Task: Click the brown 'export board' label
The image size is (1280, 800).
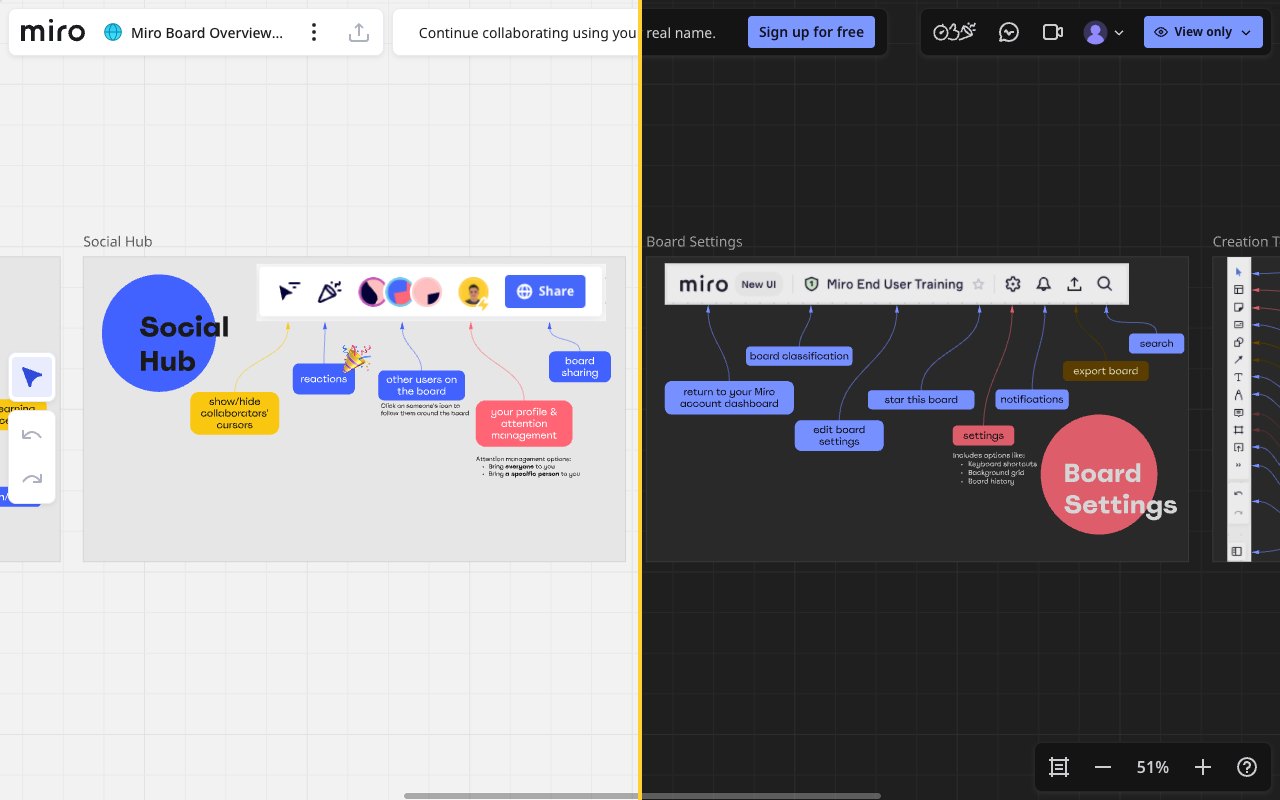Action: [x=1106, y=371]
